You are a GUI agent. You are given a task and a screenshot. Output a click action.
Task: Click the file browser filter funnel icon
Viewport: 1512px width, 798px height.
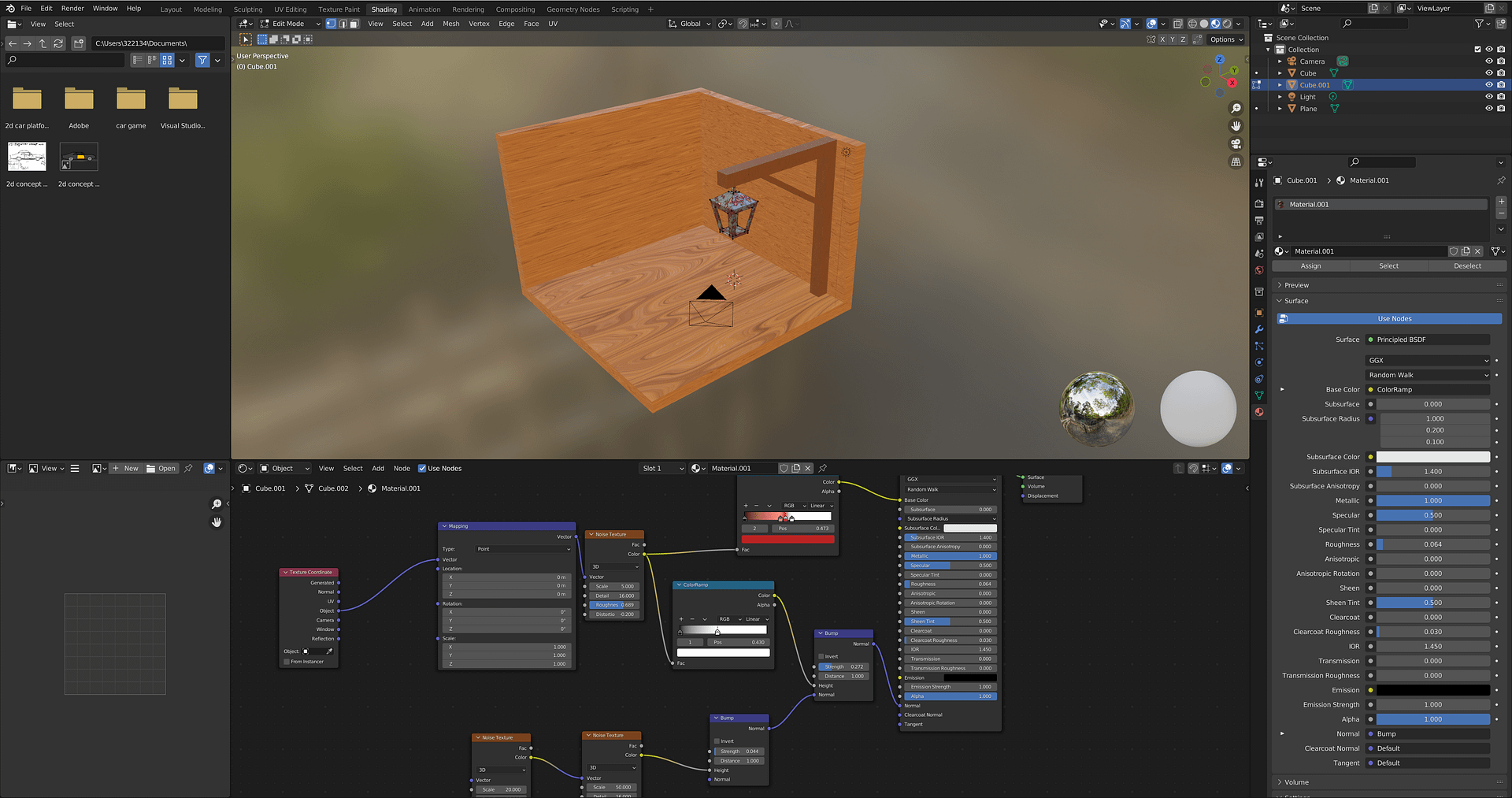[202, 60]
